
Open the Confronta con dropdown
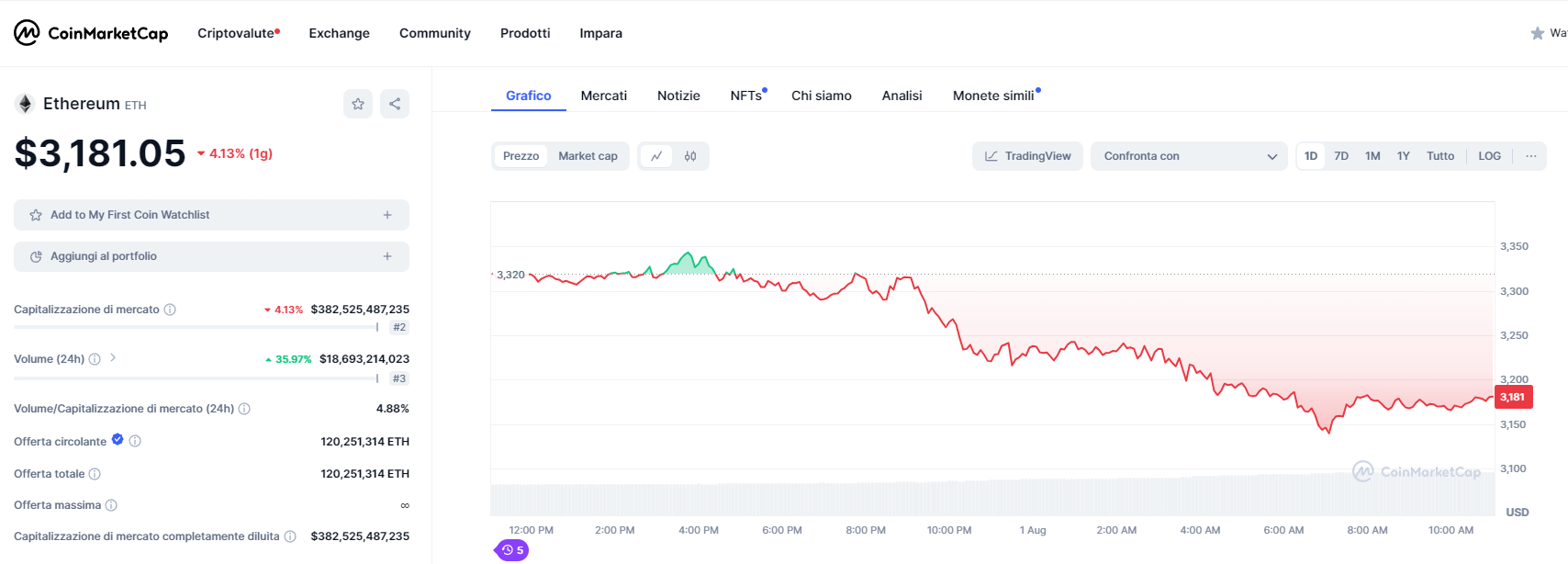click(1189, 156)
